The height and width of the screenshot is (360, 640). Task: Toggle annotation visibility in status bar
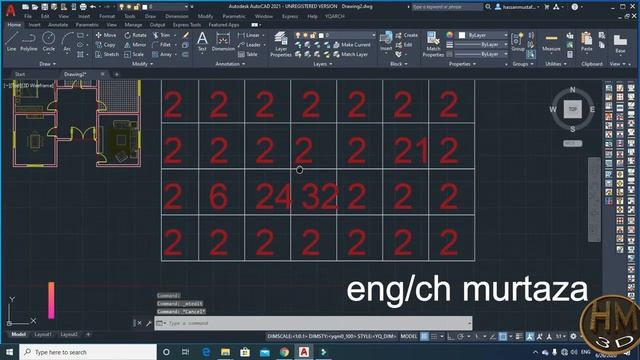pyautogui.click(x=530, y=336)
